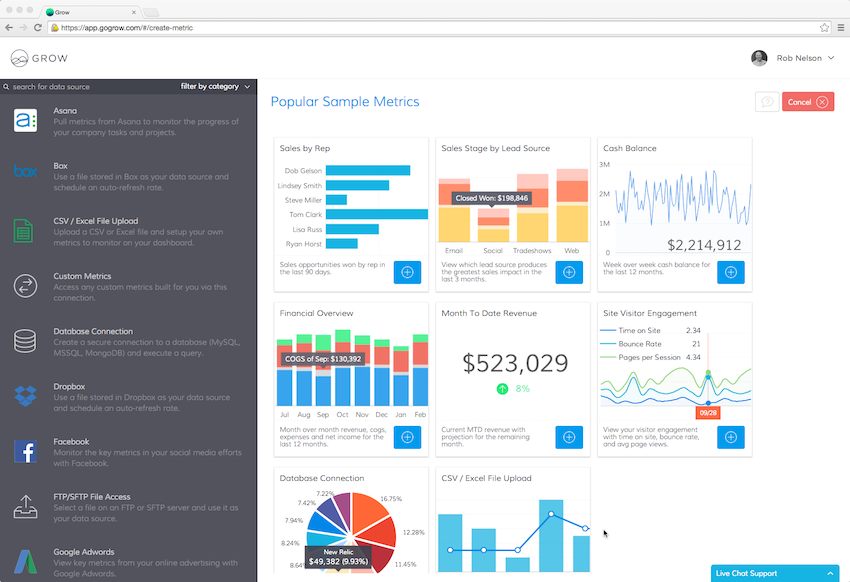This screenshot has height=582, width=850.
Task: Click the browser forward arrow
Action: 23,28
